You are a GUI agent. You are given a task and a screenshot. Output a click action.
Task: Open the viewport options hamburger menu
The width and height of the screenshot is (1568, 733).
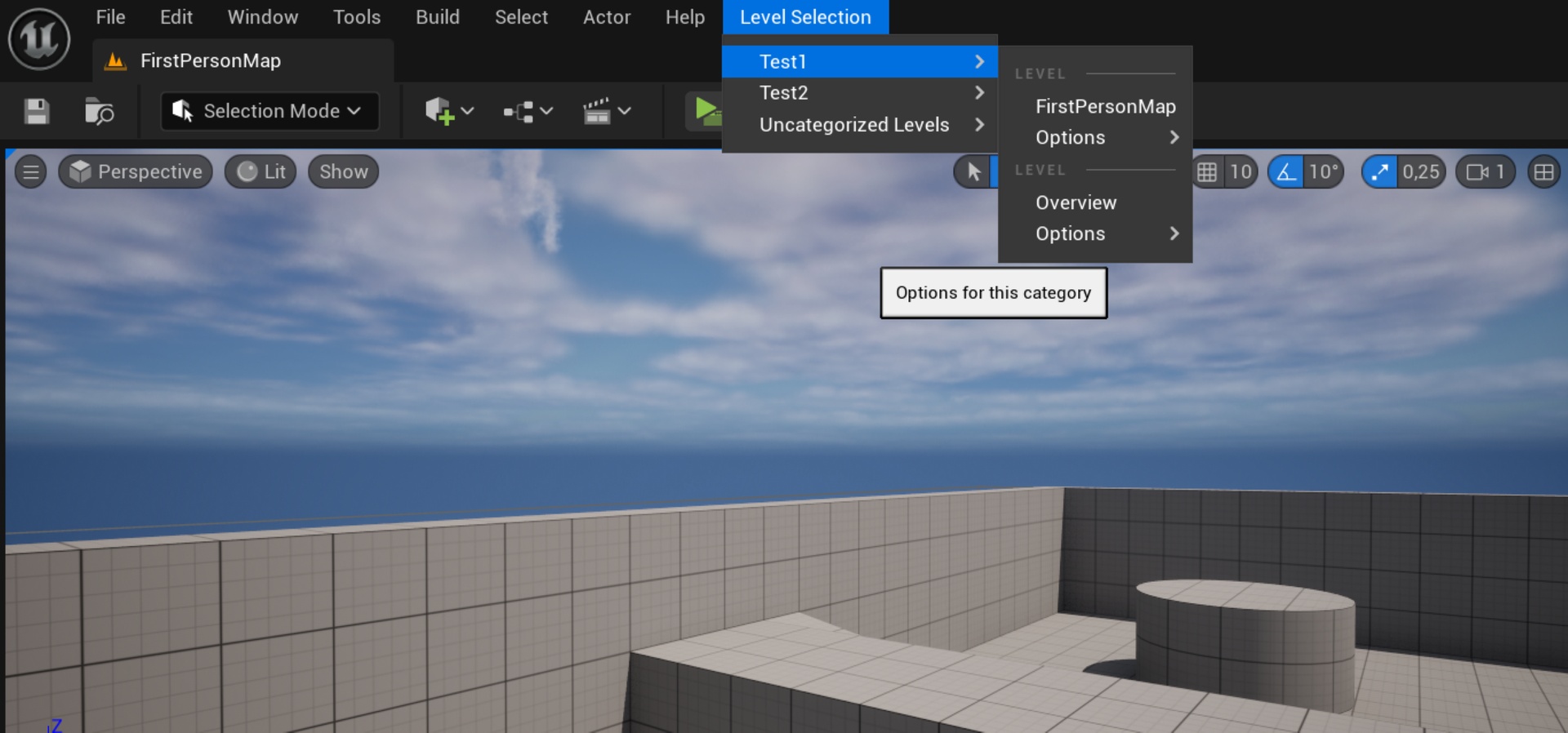tap(31, 172)
